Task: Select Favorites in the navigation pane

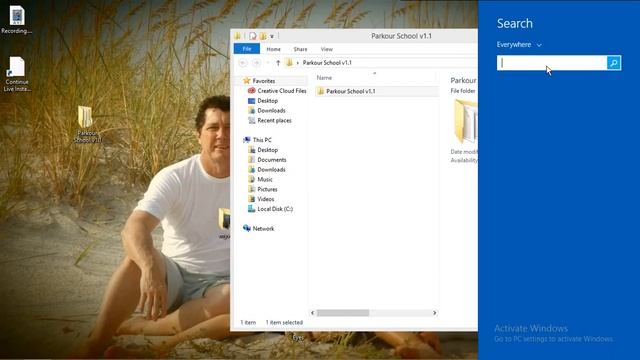Action: click(x=264, y=81)
